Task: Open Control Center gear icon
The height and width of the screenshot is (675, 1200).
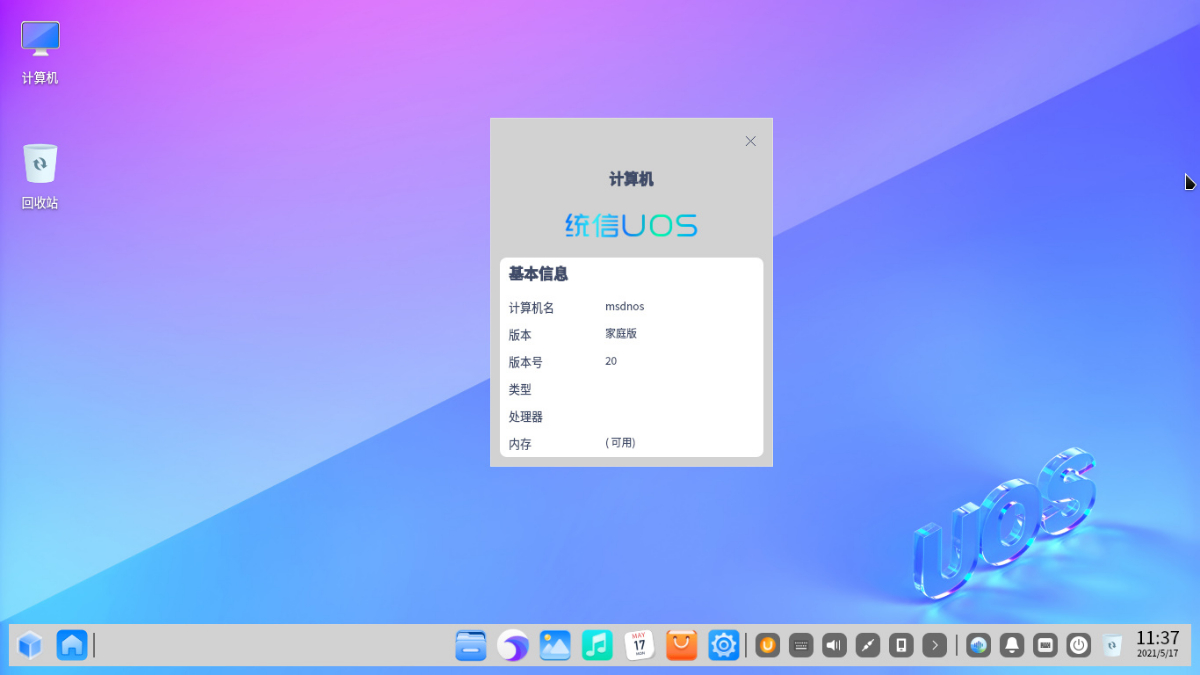Action: pyautogui.click(x=723, y=645)
